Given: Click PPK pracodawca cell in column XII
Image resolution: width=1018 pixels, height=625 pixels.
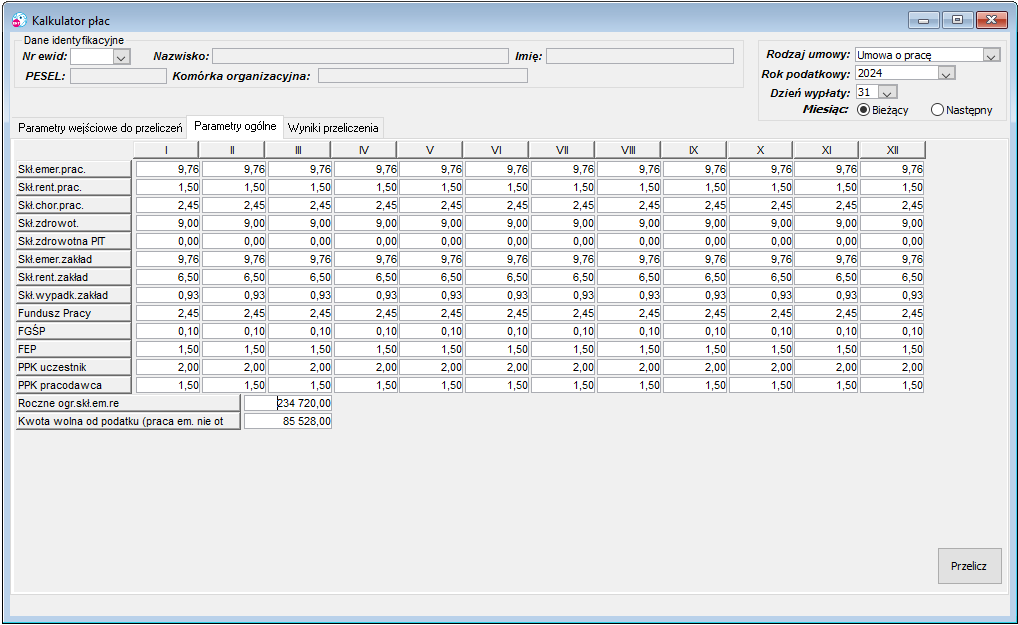Looking at the screenshot, I should click(x=892, y=385).
